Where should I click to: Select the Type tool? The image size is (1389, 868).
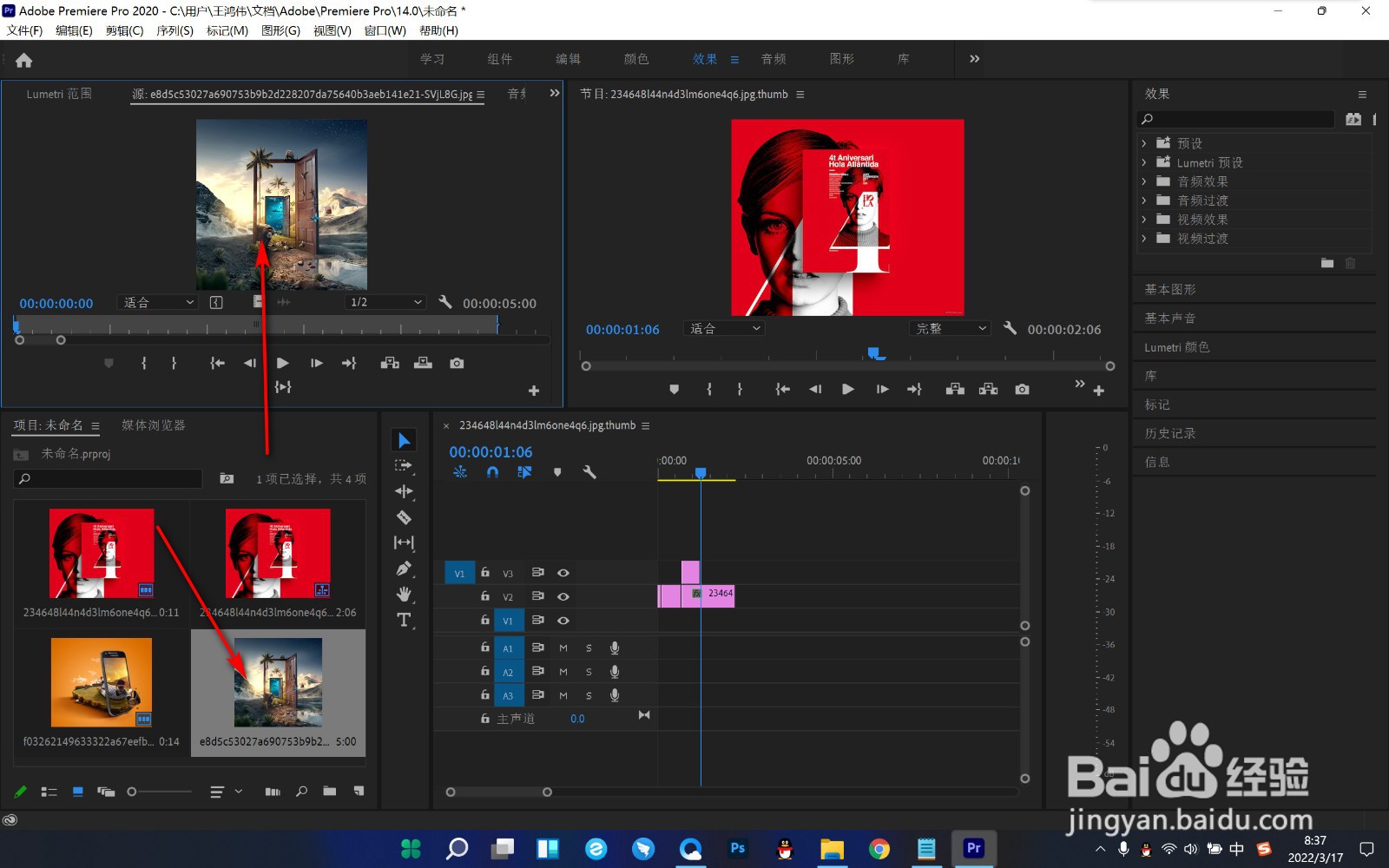coord(404,620)
